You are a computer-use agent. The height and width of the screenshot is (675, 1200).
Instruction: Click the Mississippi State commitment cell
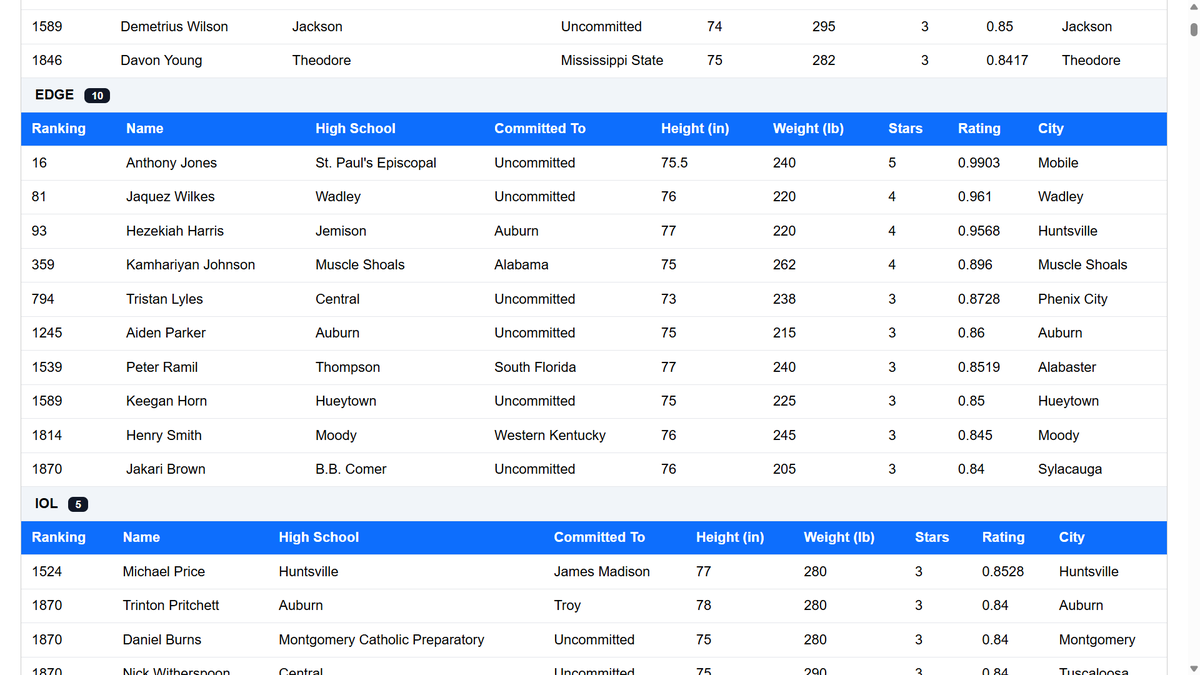click(612, 61)
